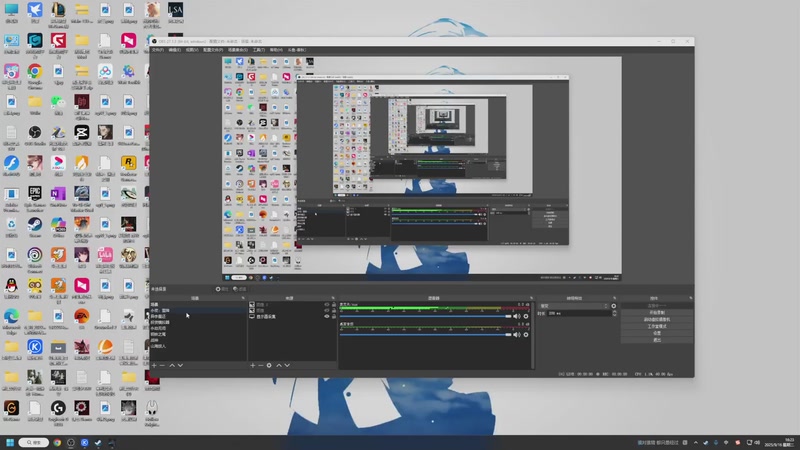Toggle the eye icon of the second image source
The width and height of the screenshot is (800, 450).
pos(327,310)
